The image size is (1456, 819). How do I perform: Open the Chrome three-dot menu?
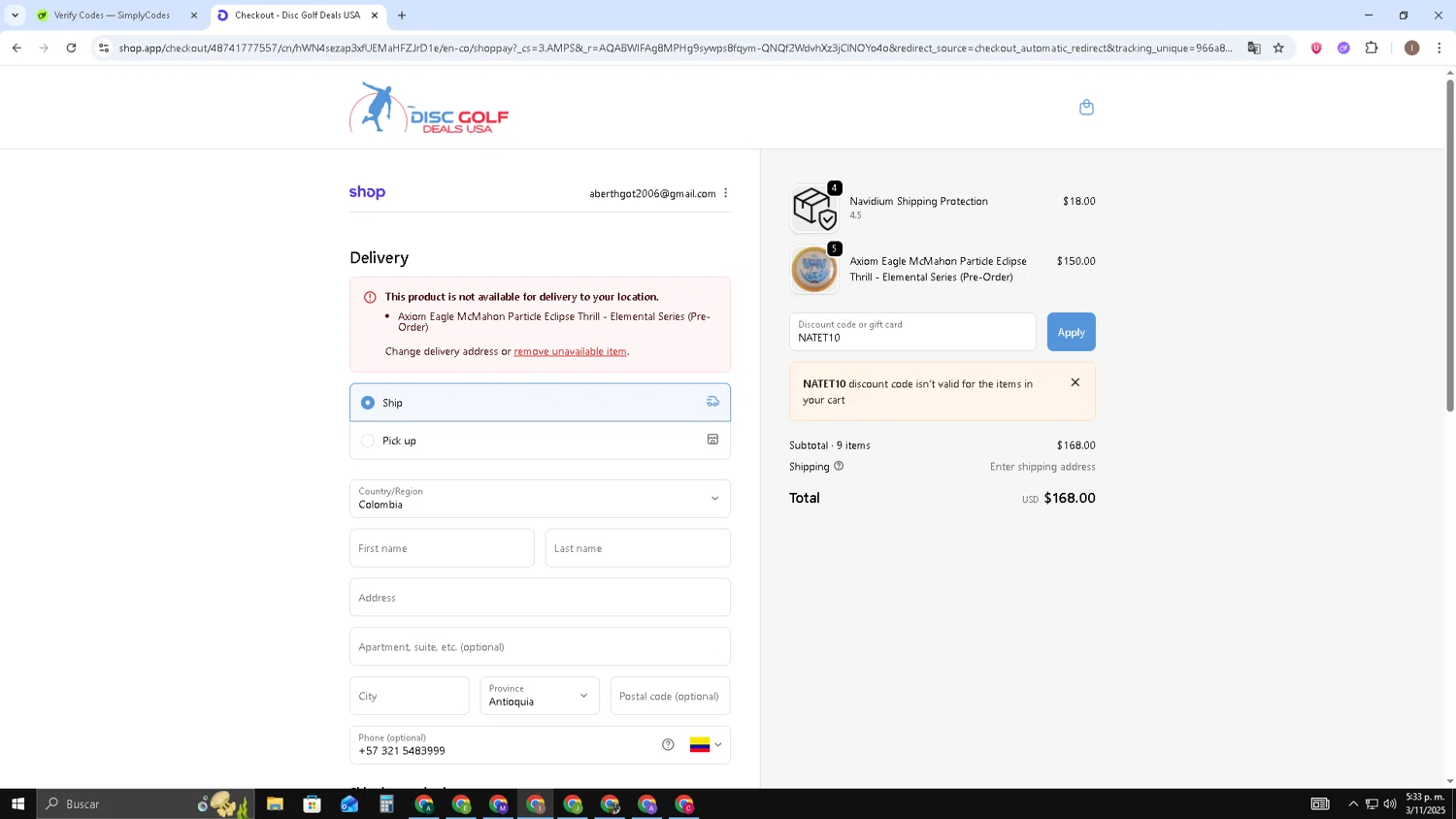point(1439,48)
